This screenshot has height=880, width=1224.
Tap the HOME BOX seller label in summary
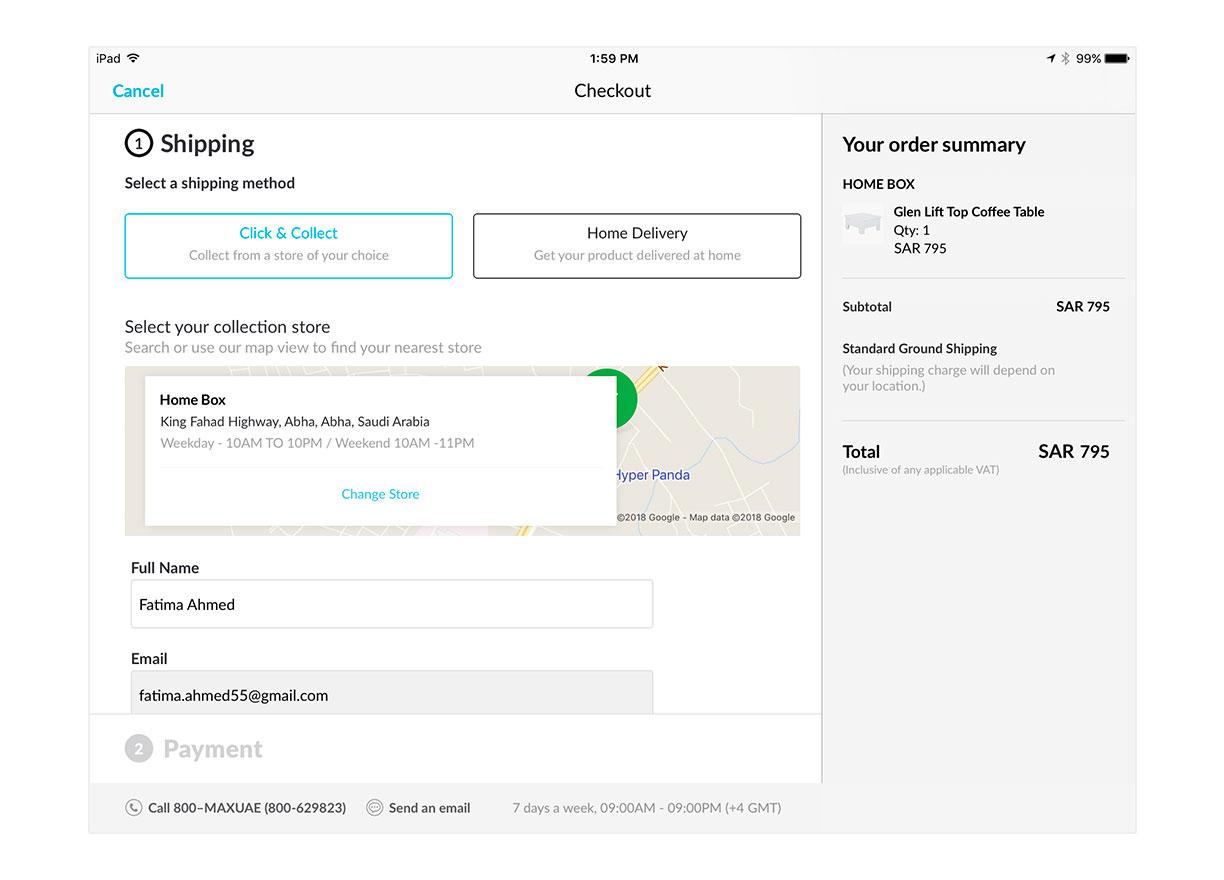point(879,184)
